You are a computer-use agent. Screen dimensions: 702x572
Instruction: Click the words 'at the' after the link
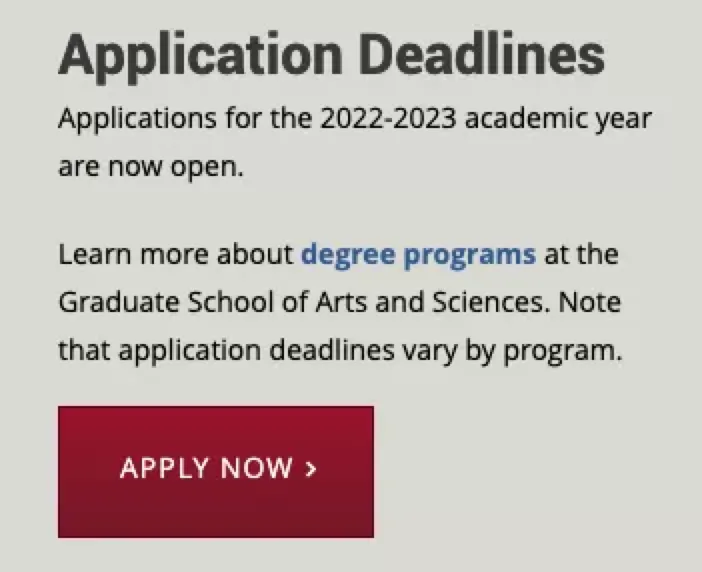582,254
